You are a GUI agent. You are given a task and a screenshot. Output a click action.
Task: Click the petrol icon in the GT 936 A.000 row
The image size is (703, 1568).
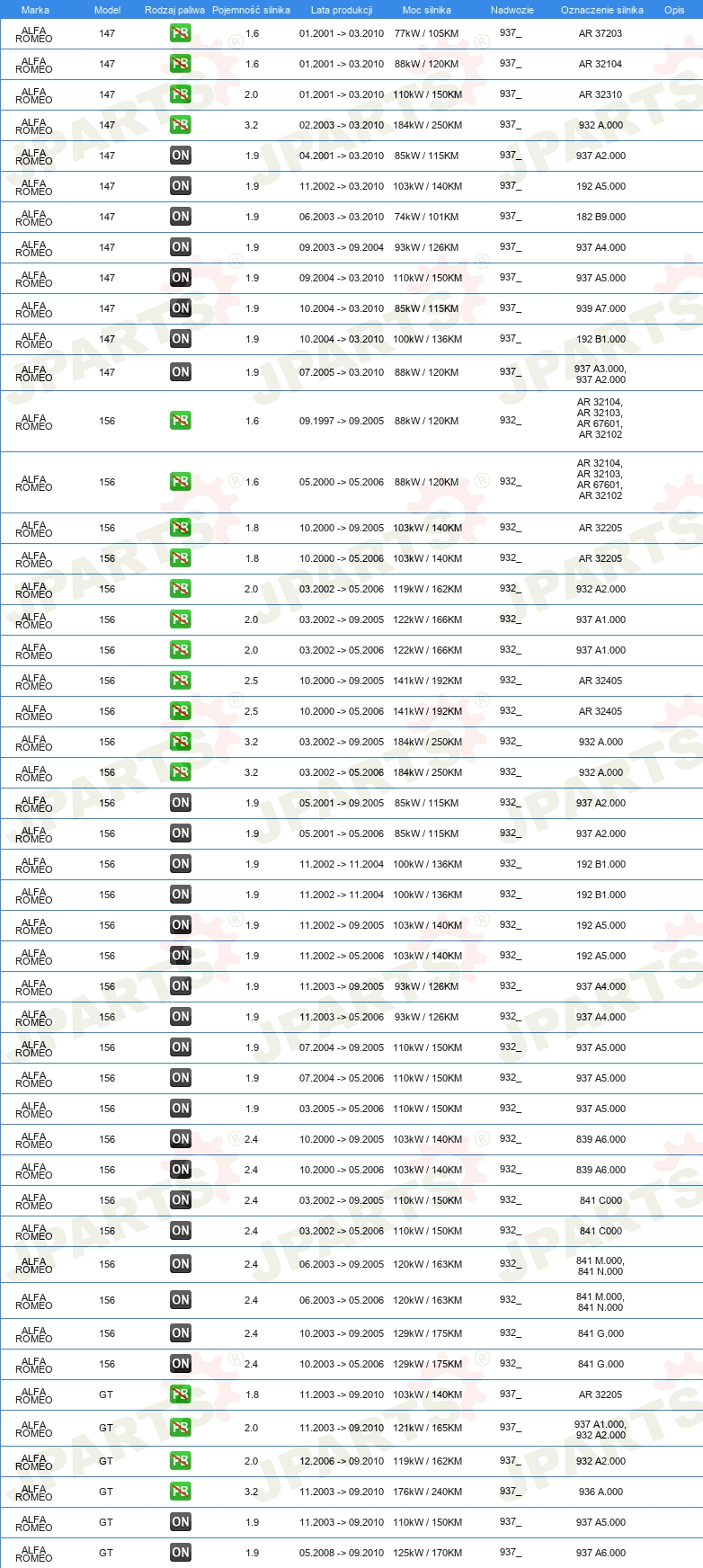coord(181,1492)
